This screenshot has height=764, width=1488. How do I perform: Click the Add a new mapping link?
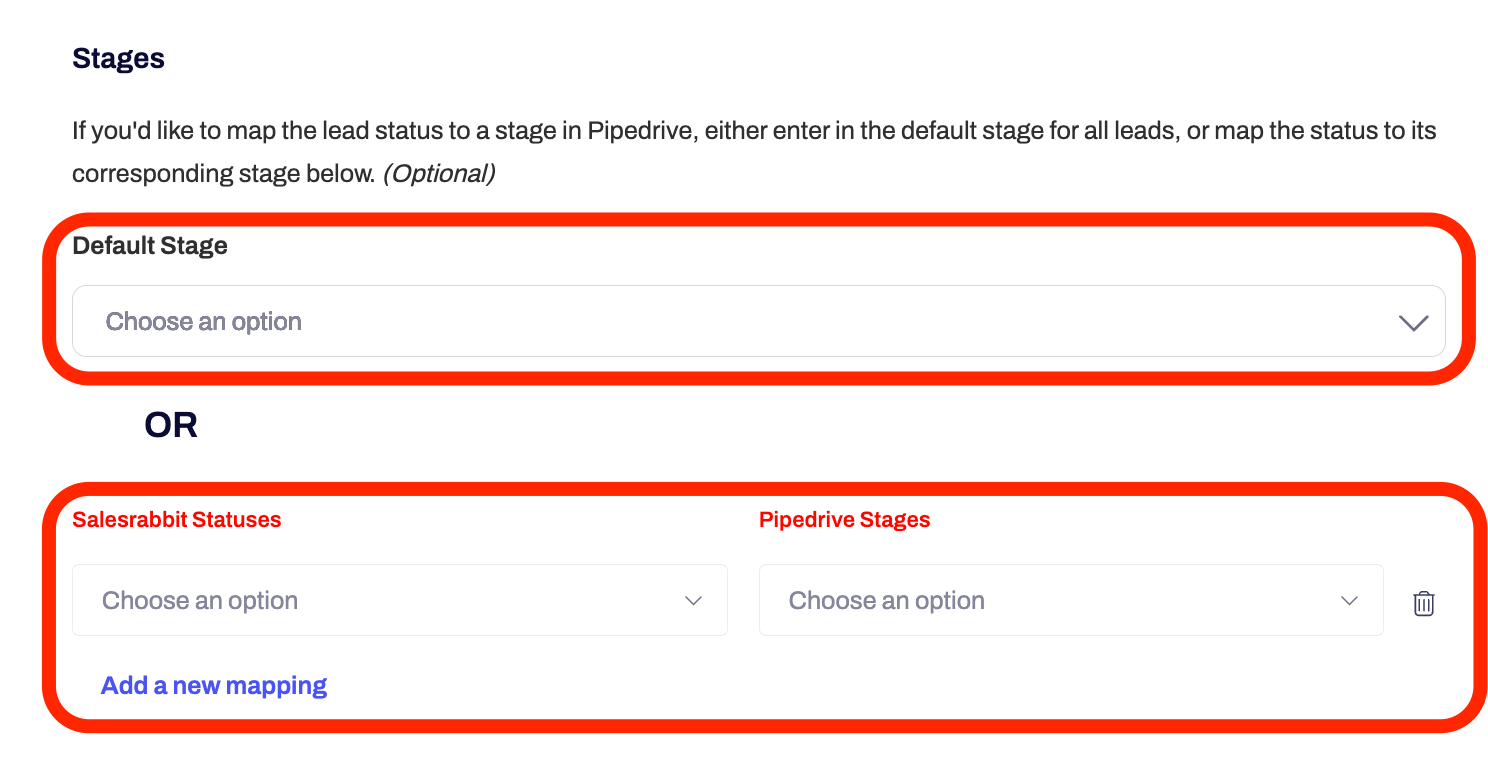(x=214, y=686)
